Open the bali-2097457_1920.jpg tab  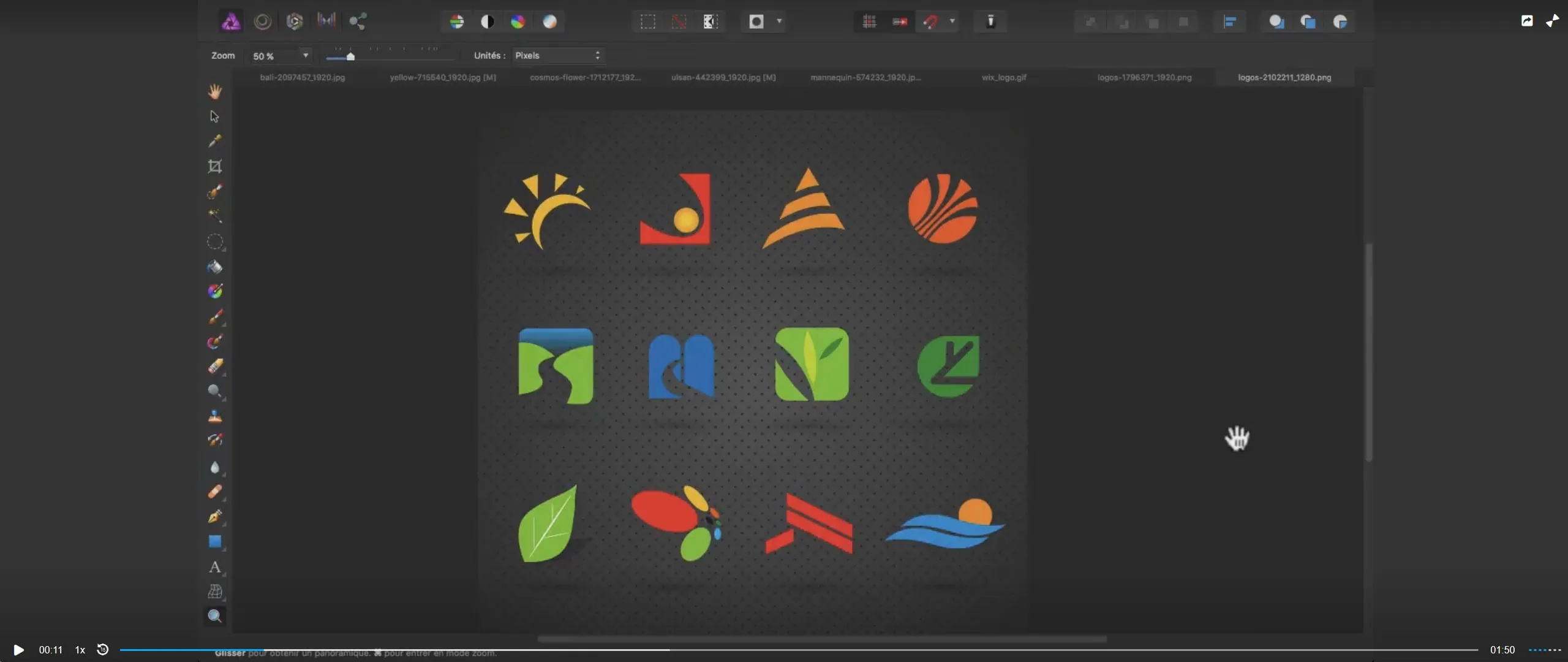(302, 77)
